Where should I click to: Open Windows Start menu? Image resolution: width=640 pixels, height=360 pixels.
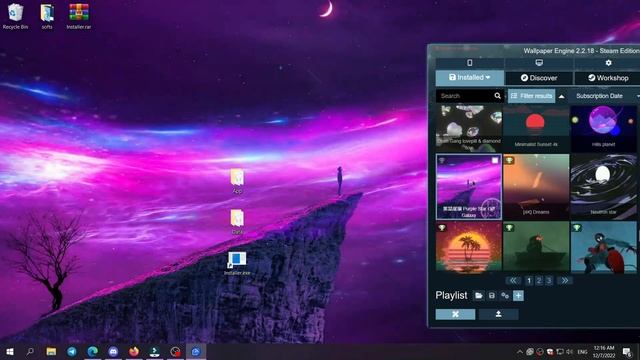pos(10,351)
